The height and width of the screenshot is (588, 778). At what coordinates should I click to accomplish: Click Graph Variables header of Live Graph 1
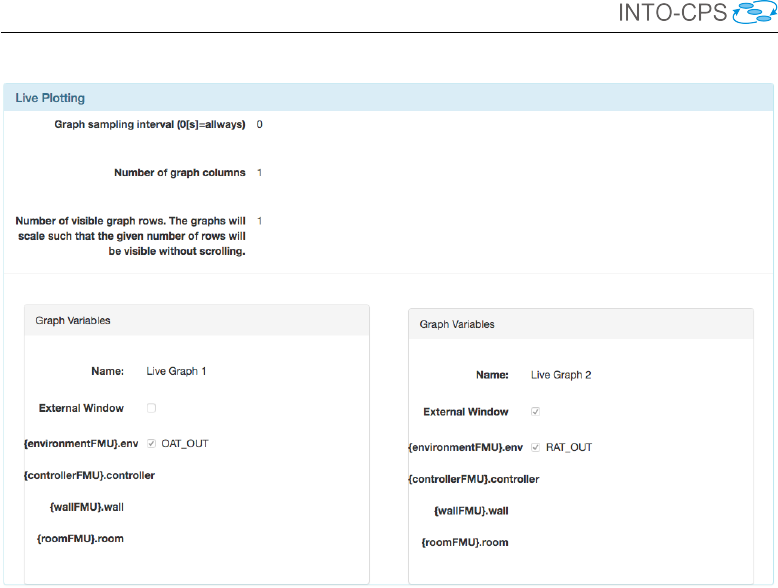point(197,321)
